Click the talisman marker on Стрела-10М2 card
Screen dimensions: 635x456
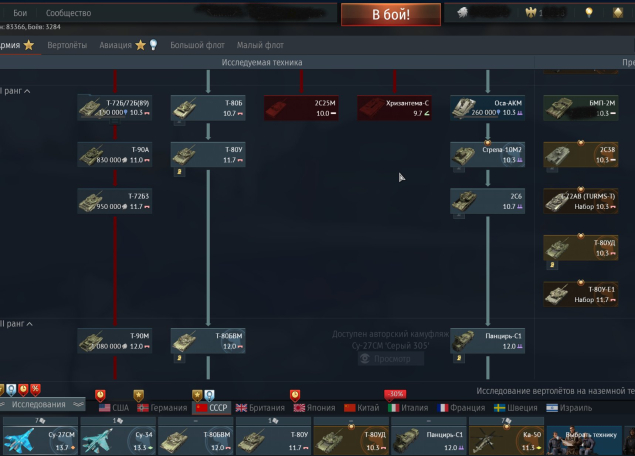tap(488, 143)
